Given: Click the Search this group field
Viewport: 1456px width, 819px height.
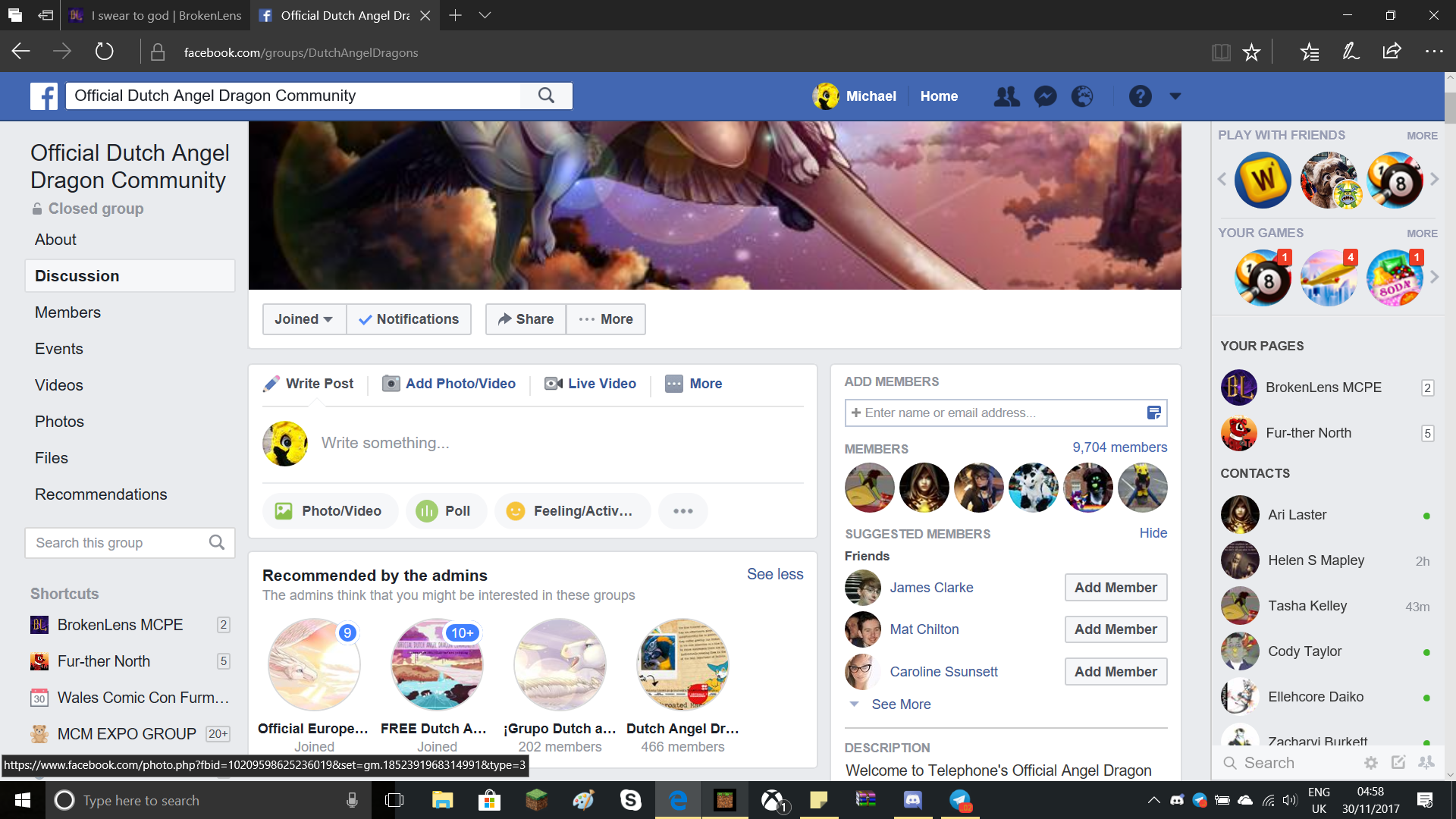Looking at the screenshot, I should [130, 543].
